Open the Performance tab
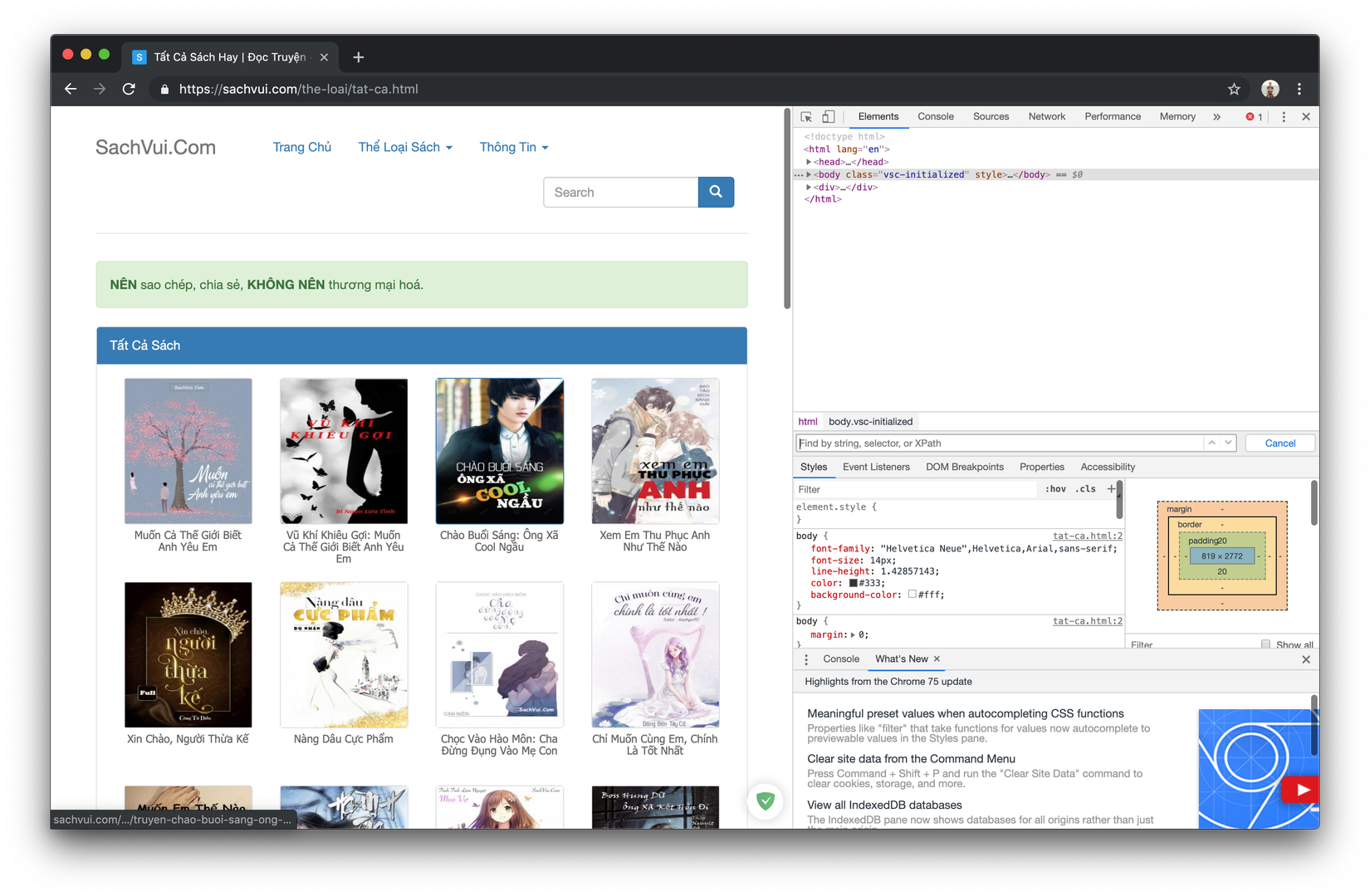1370x896 pixels. point(1113,117)
